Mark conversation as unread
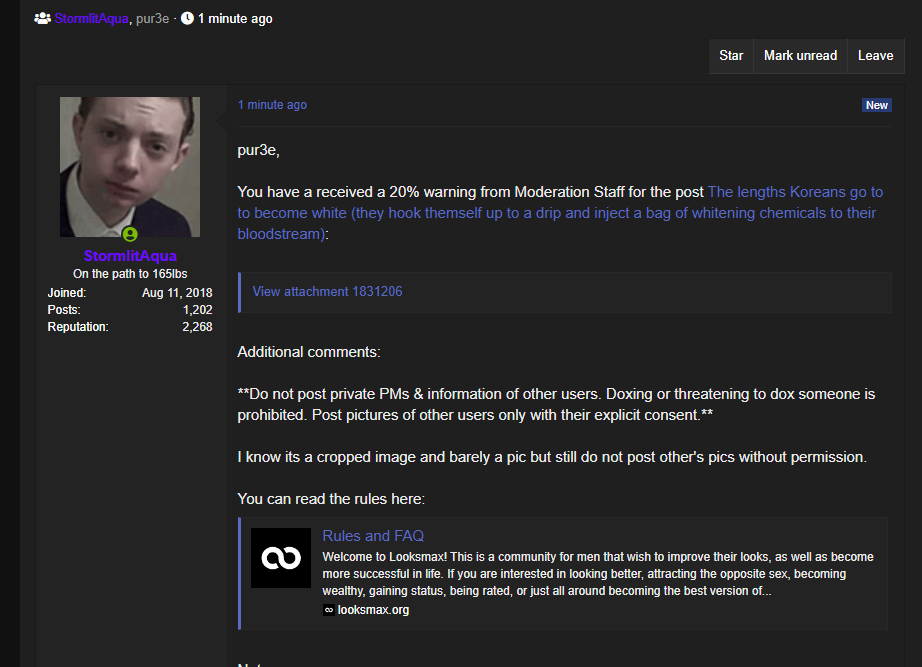This screenshot has height=667, width=922. click(x=800, y=56)
